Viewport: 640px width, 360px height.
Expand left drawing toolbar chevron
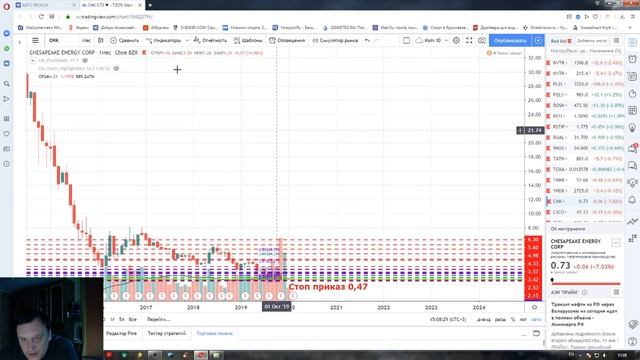click(x=20, y=42)
